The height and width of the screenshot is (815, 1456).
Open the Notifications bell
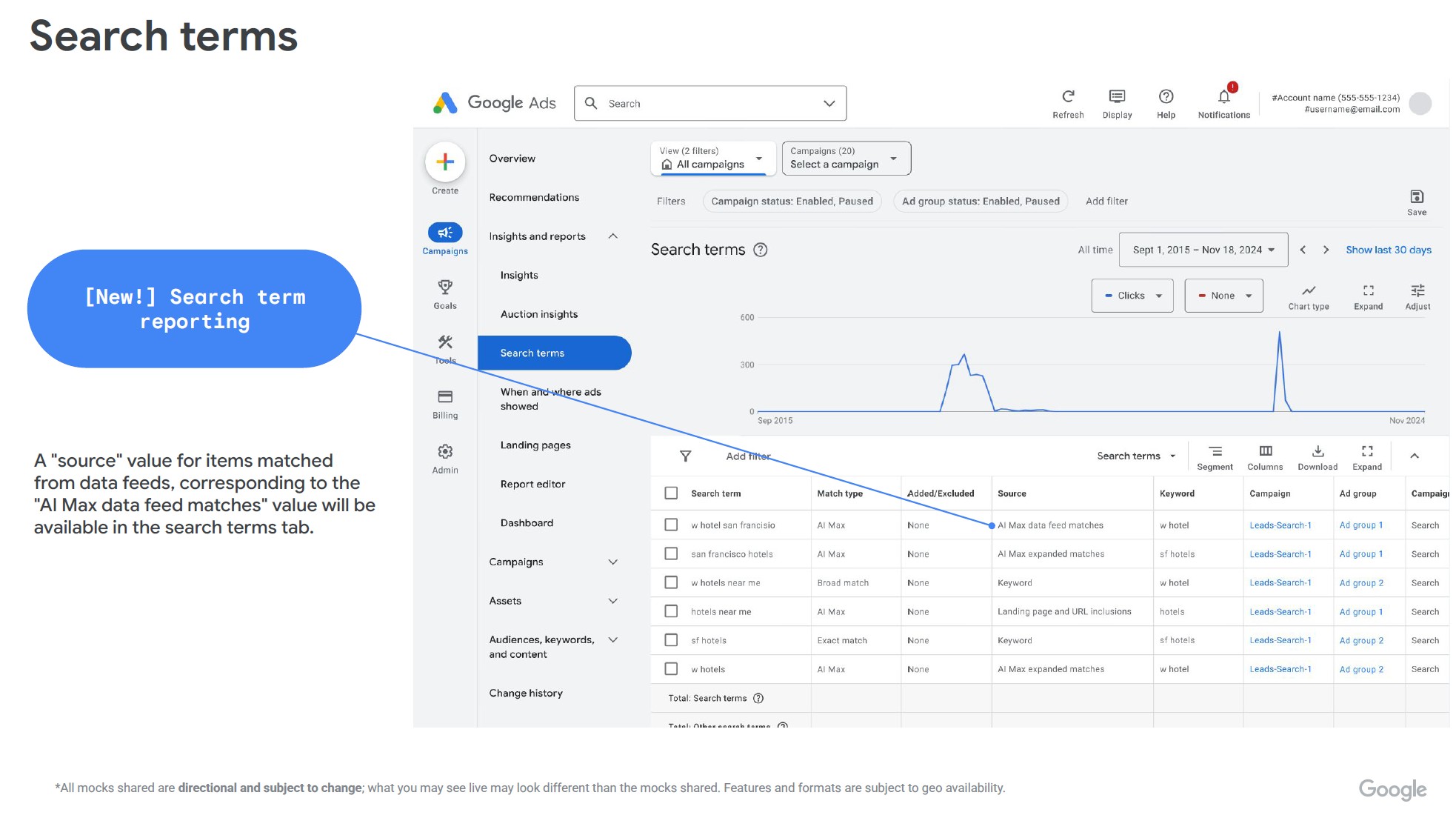1224,96
